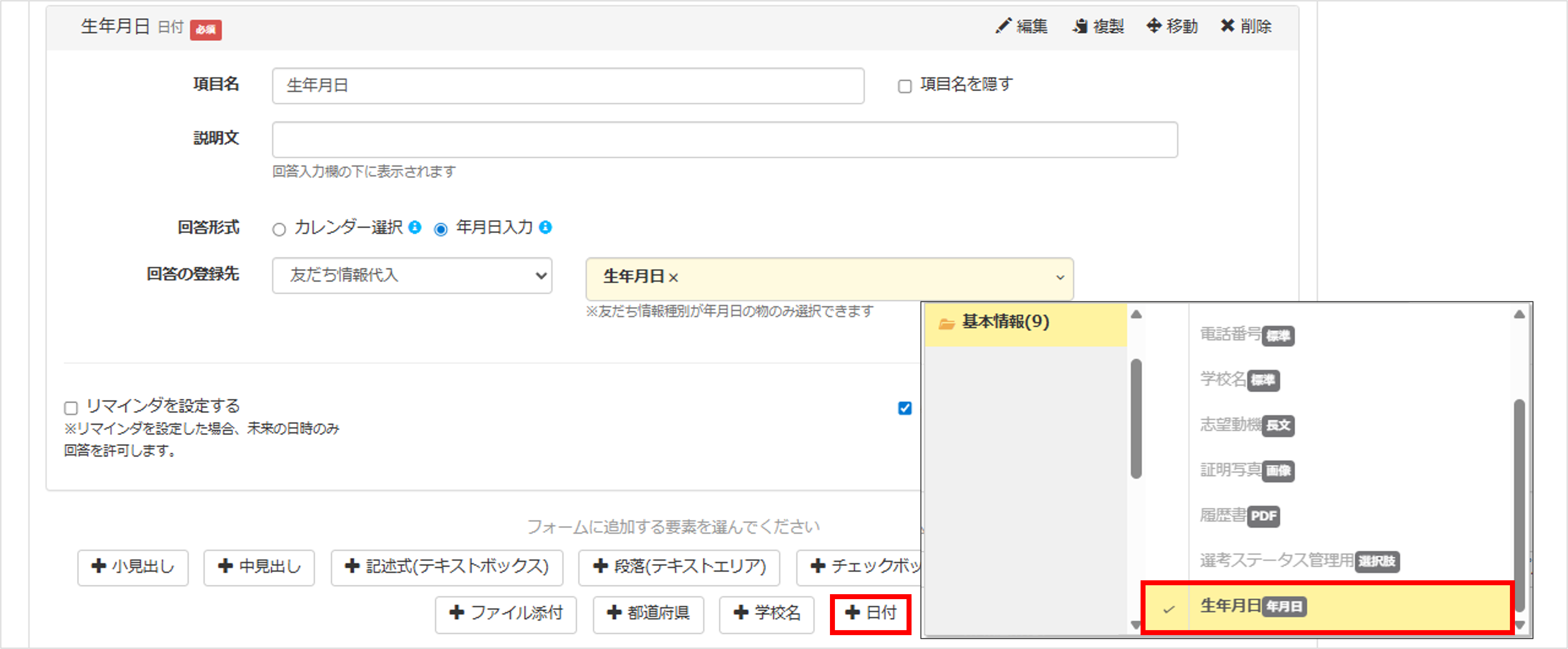Click the 複製 duplicate icon
The image size is (1568, 649).
coord(1080,26)
